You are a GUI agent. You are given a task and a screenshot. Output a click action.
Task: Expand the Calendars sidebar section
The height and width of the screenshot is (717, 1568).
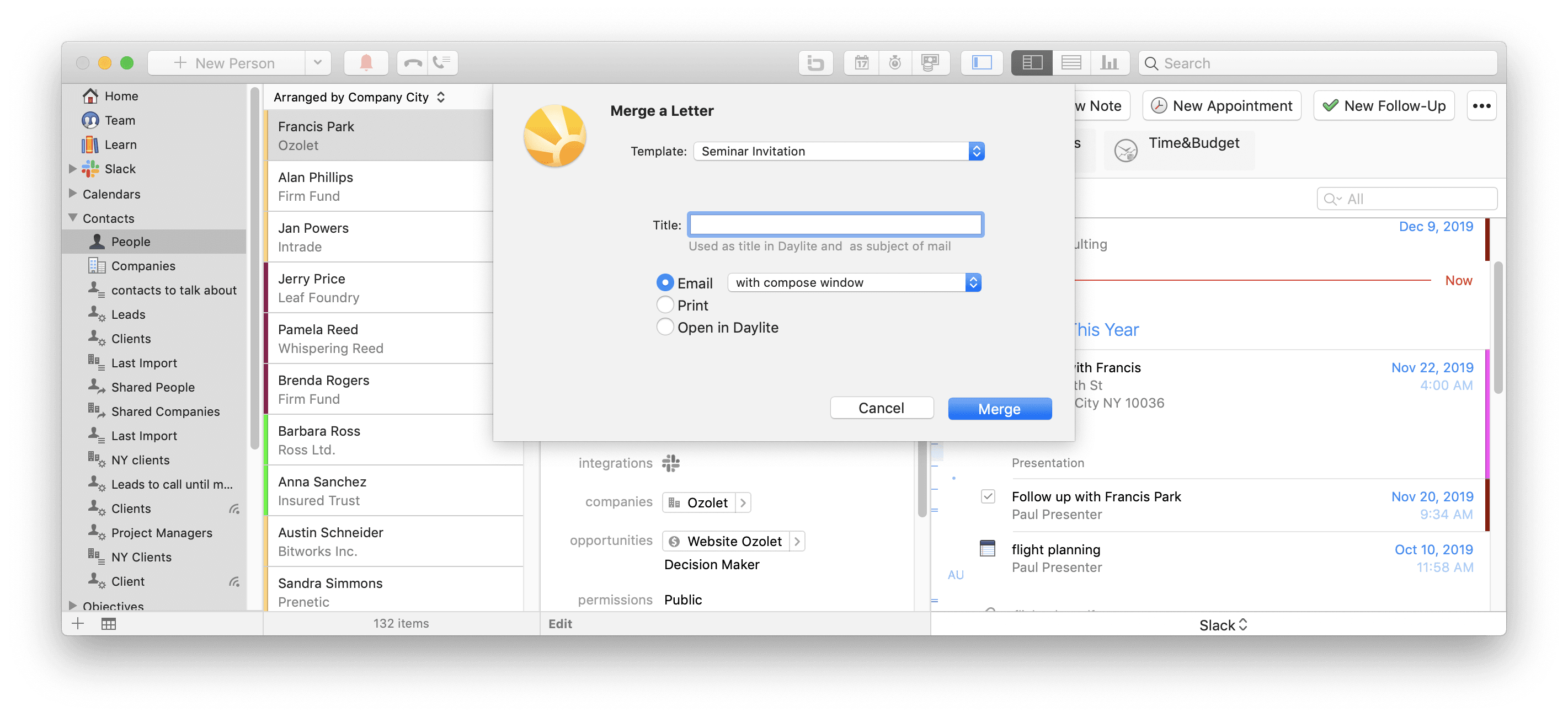[72, 194]
